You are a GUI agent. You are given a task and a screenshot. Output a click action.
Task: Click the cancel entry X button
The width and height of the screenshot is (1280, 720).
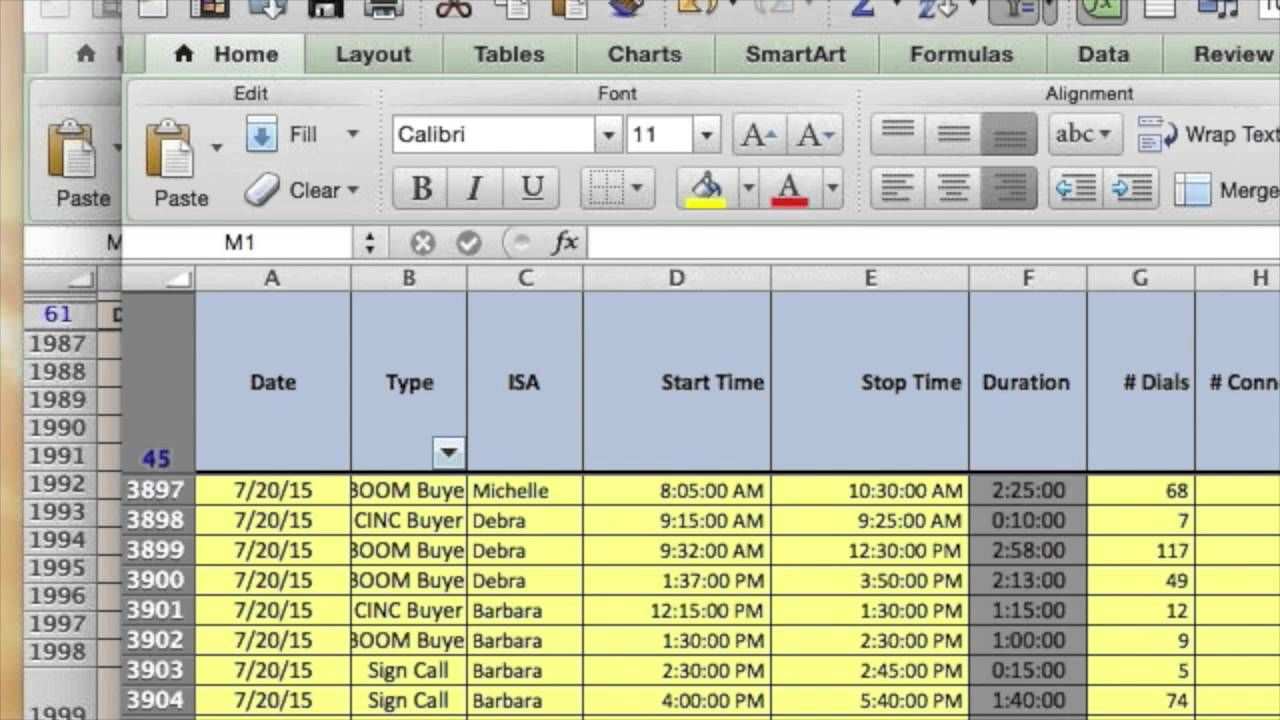tap(422, 243)
